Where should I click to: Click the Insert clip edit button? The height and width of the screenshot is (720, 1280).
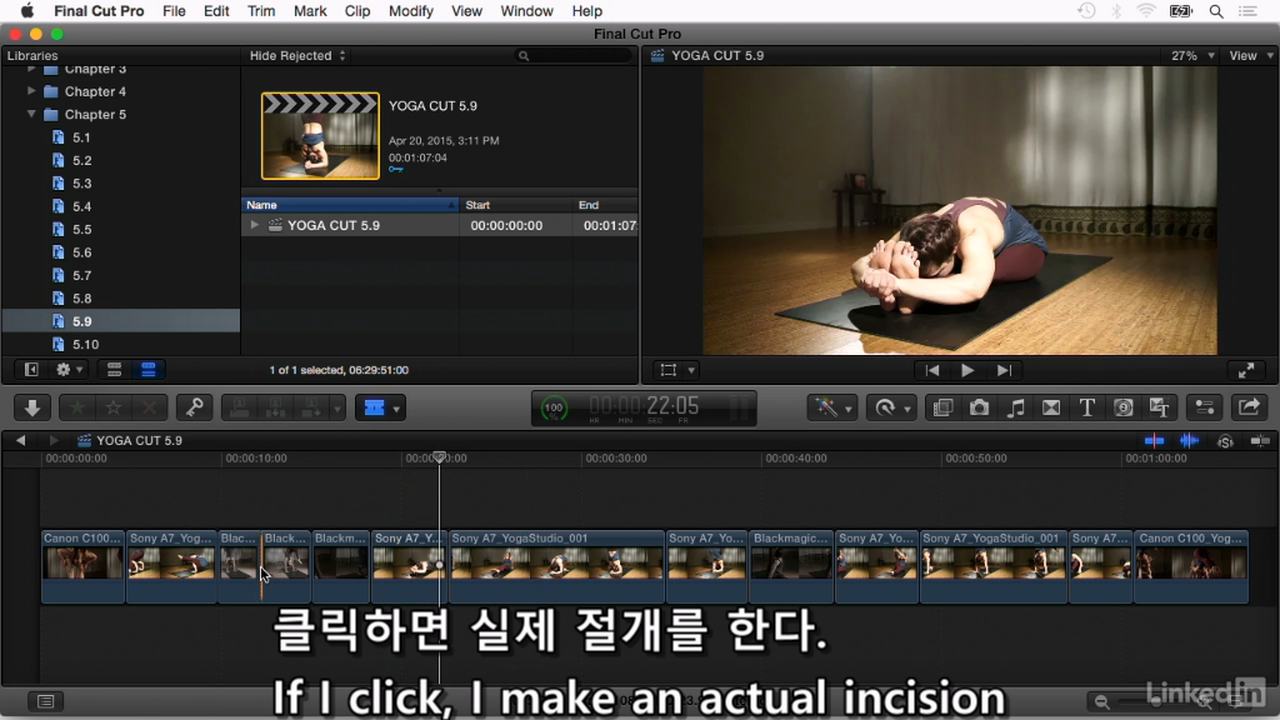tap(275, 407)
